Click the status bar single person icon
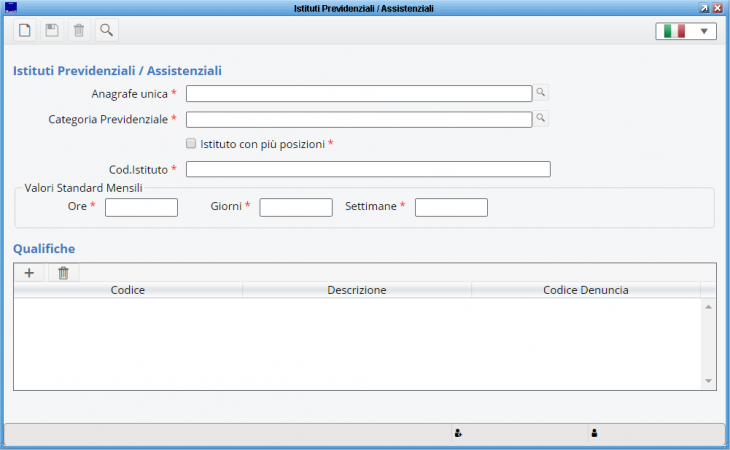This screenshot has width=730, height=450. pos(594,433)
